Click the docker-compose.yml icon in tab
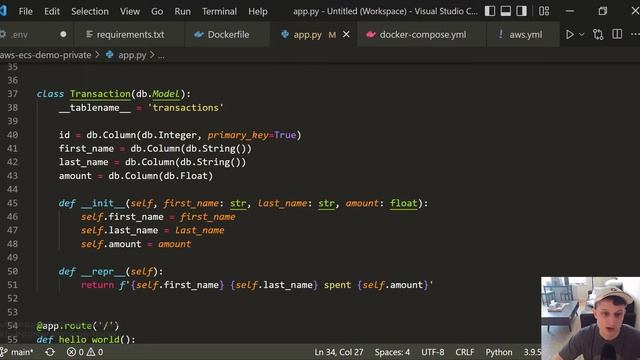This screenshot has width=640, height=360. click(x=371, y=35)
